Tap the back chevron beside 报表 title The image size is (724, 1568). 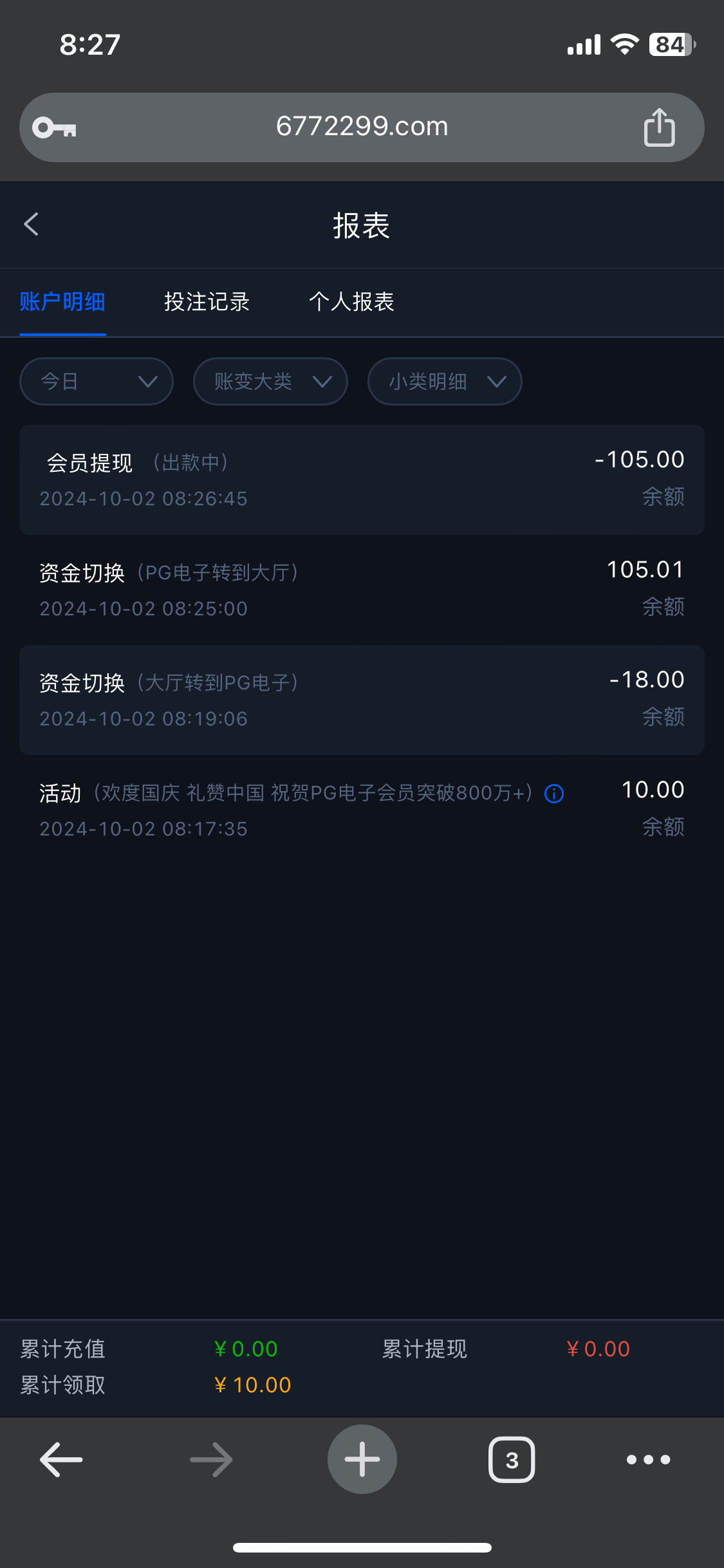pyautogui.click(x=31, y=225)
